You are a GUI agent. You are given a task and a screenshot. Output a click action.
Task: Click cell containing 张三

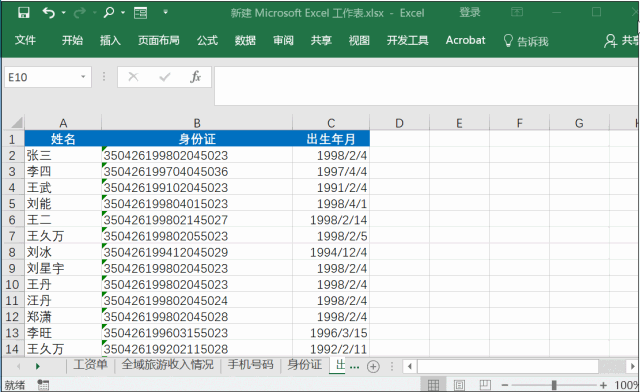pyautogui.click(x=63, y=155)
